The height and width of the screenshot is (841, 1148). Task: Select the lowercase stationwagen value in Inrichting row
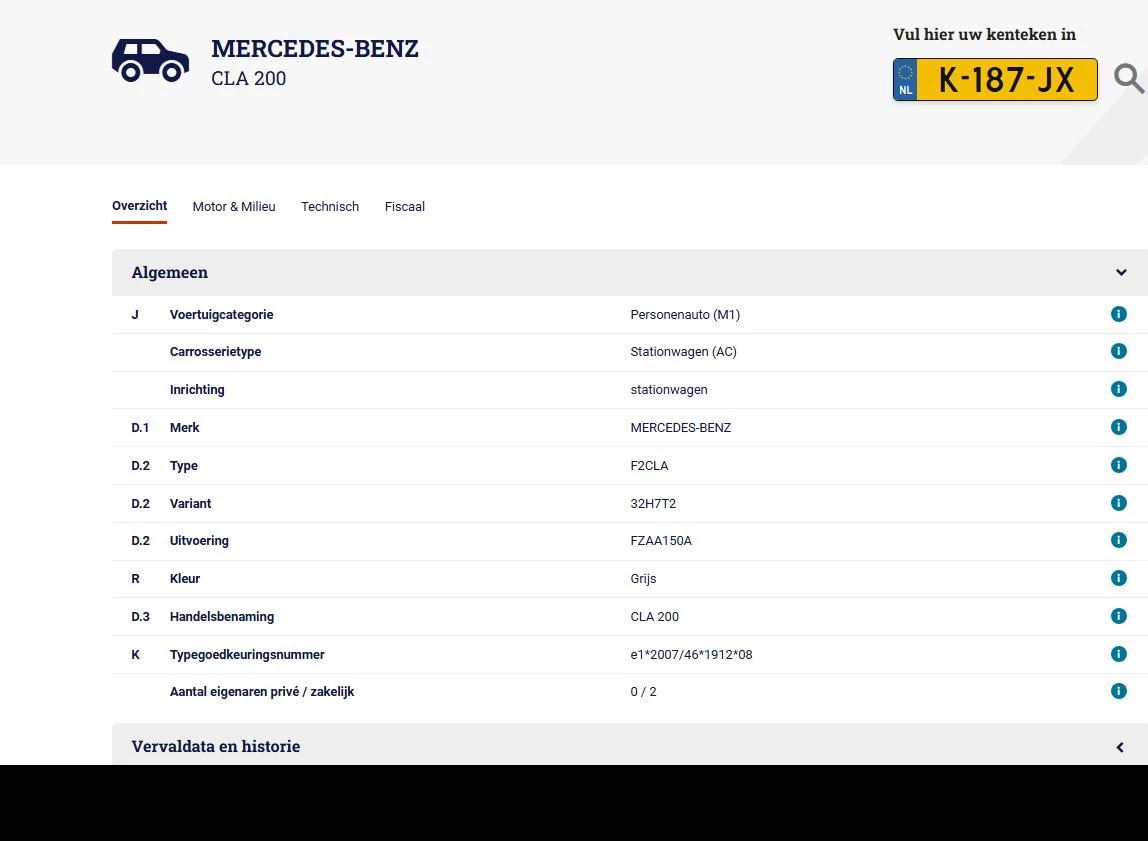(668, 389)
